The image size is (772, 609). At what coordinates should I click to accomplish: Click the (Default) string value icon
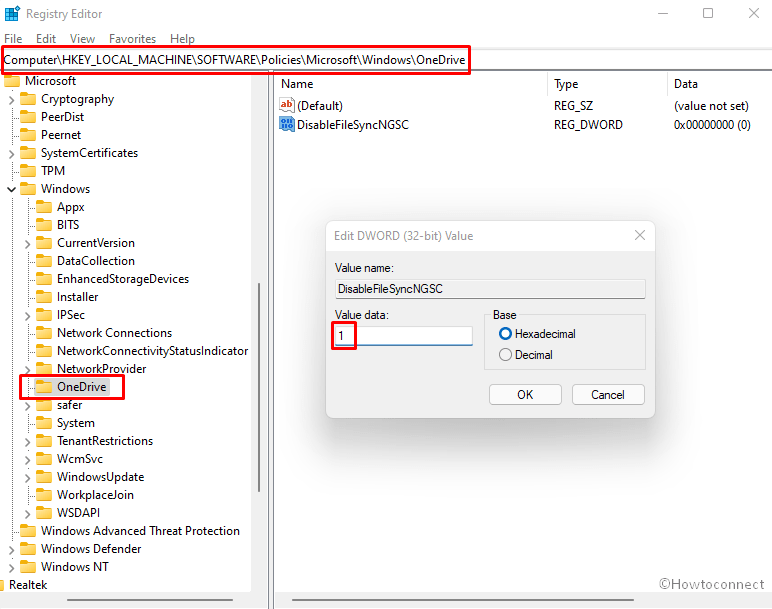[287, 105]
